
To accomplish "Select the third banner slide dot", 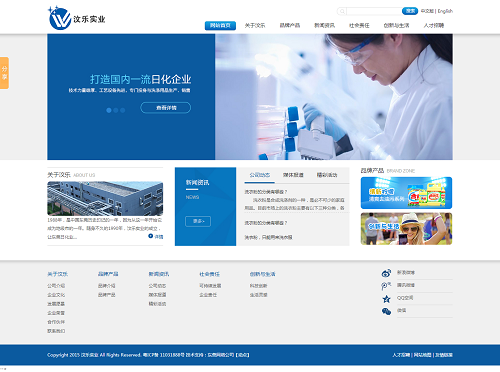I will click(123, 110).
